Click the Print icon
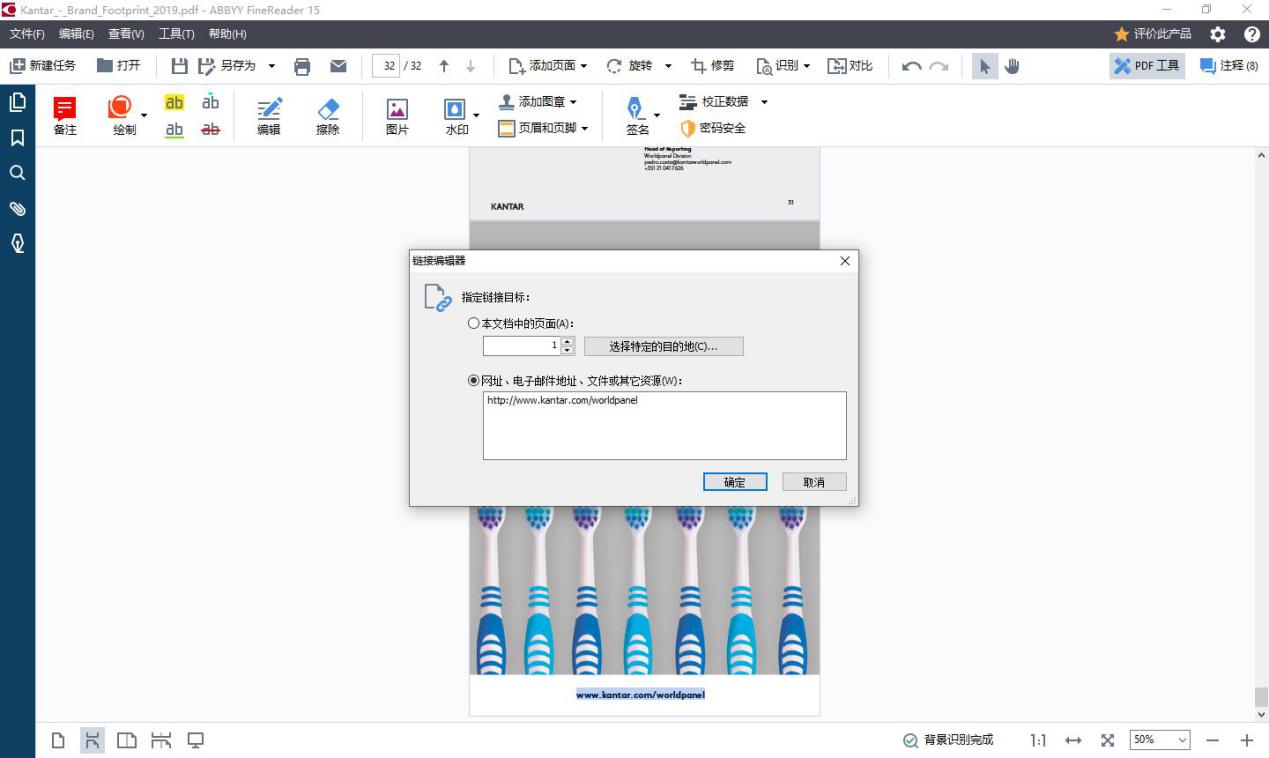The image size is (1269, 758). pos(302,66)
